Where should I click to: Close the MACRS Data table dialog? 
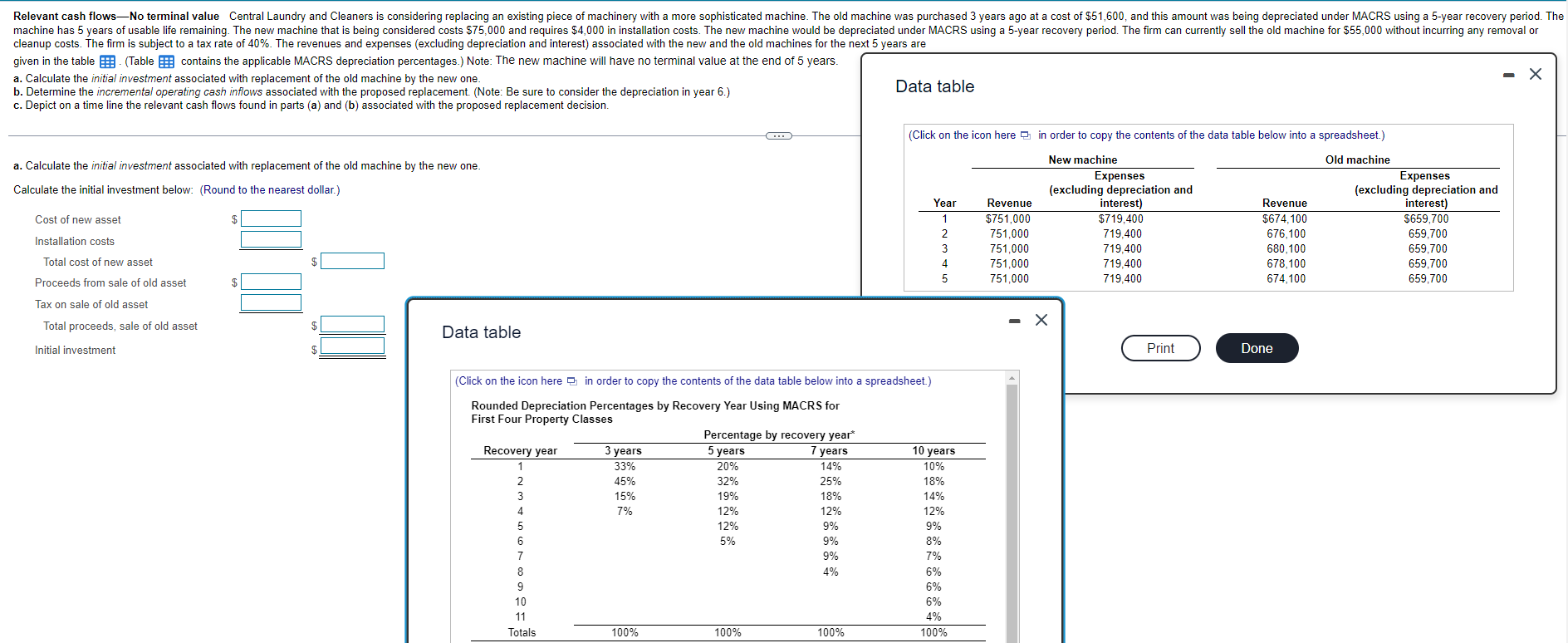[x=1041, y=320]
